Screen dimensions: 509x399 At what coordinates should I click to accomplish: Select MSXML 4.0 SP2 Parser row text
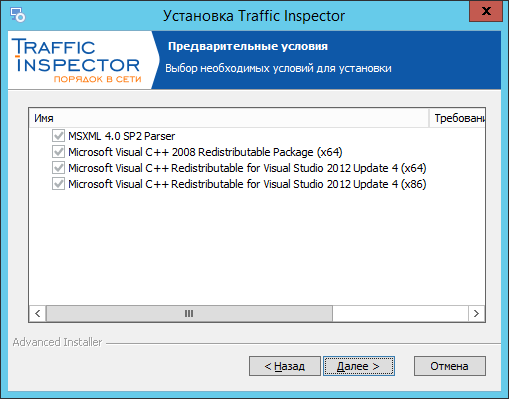(122, 136)
